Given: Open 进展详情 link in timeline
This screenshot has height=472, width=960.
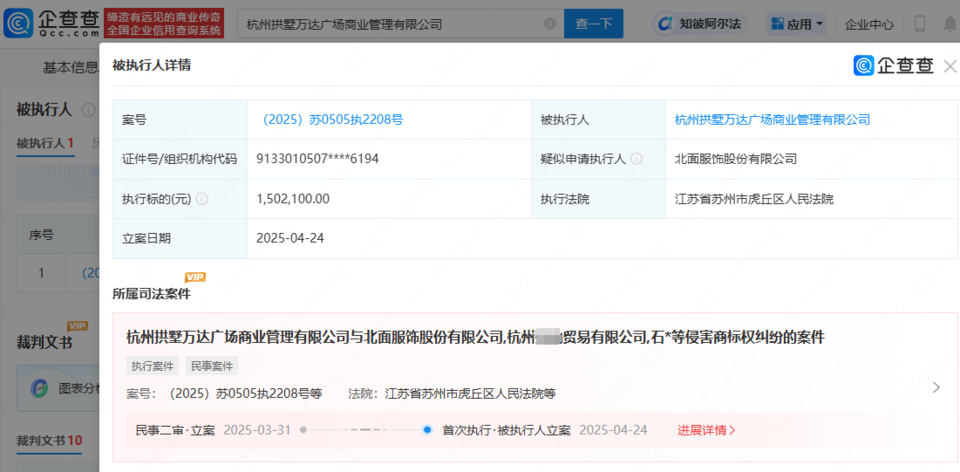Looking at the screenshot, I should 707,430.
